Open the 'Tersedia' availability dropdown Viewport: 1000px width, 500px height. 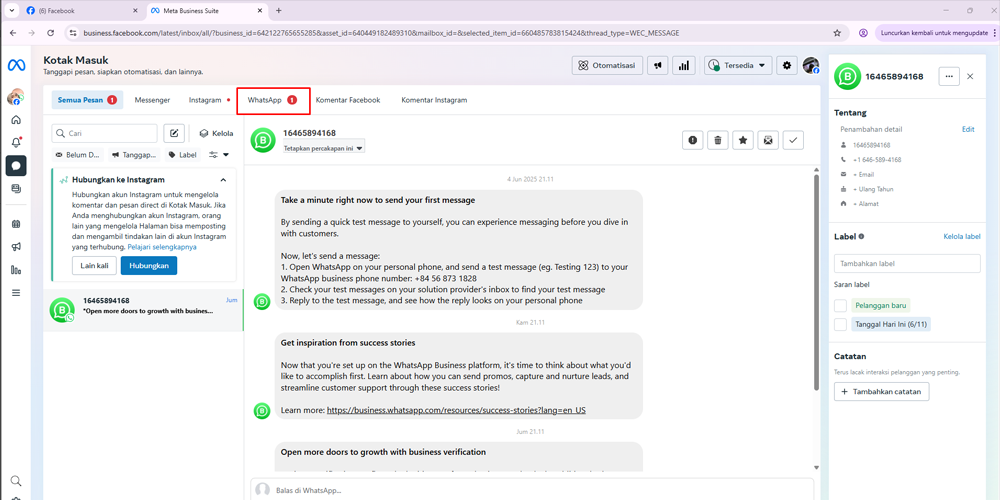737,66
